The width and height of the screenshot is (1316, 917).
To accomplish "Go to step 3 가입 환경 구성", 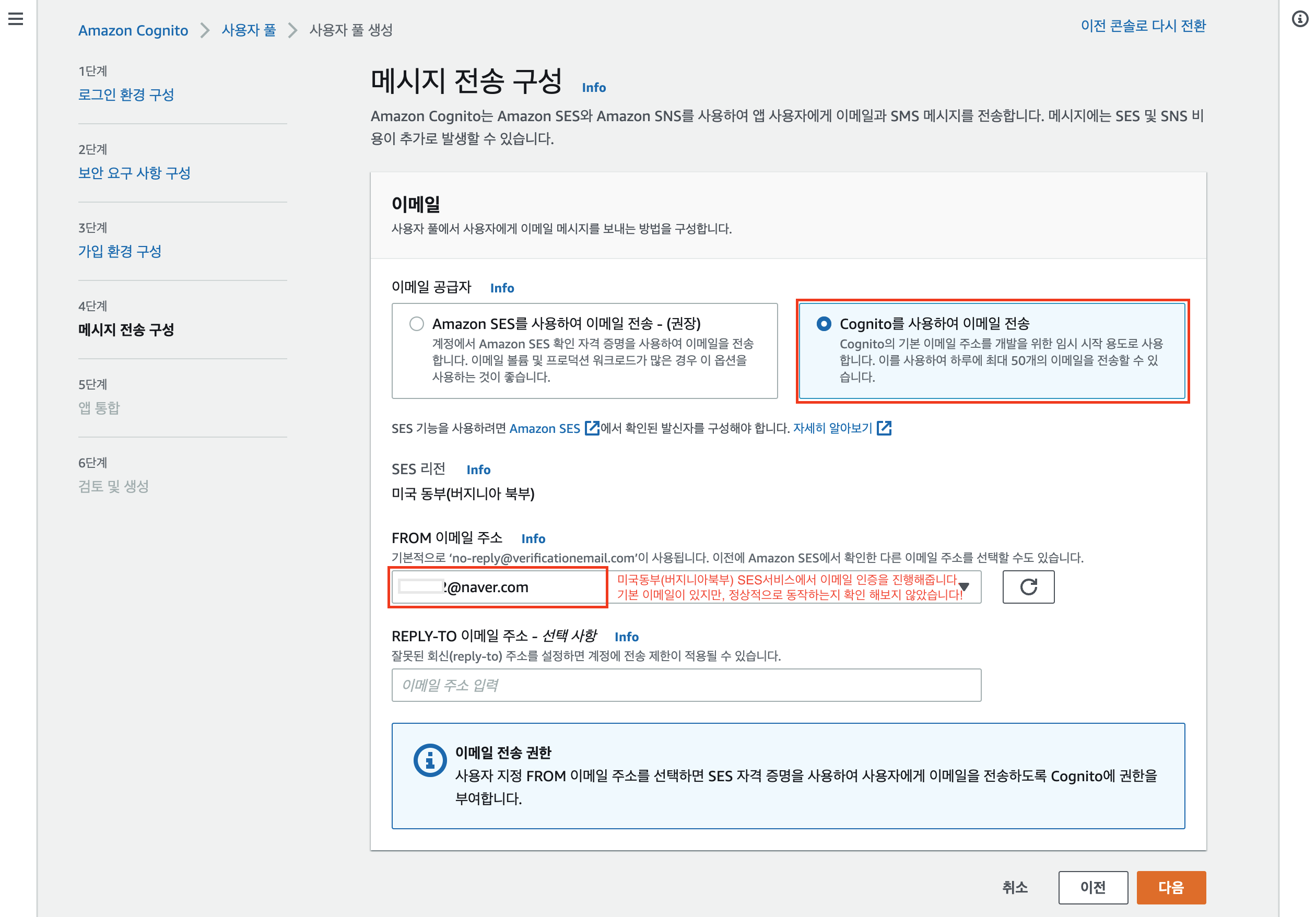I will click(120, 251).
